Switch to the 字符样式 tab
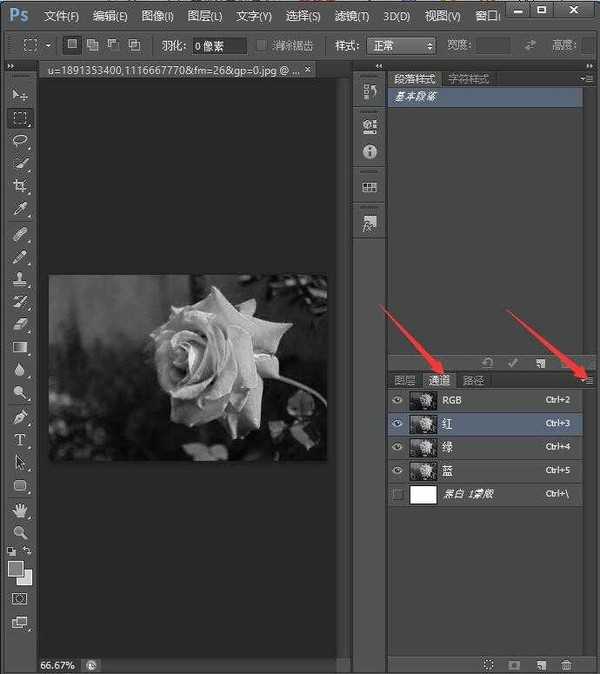Image resolution: width=600 pixels, height=674 pixels. (467, 78)
